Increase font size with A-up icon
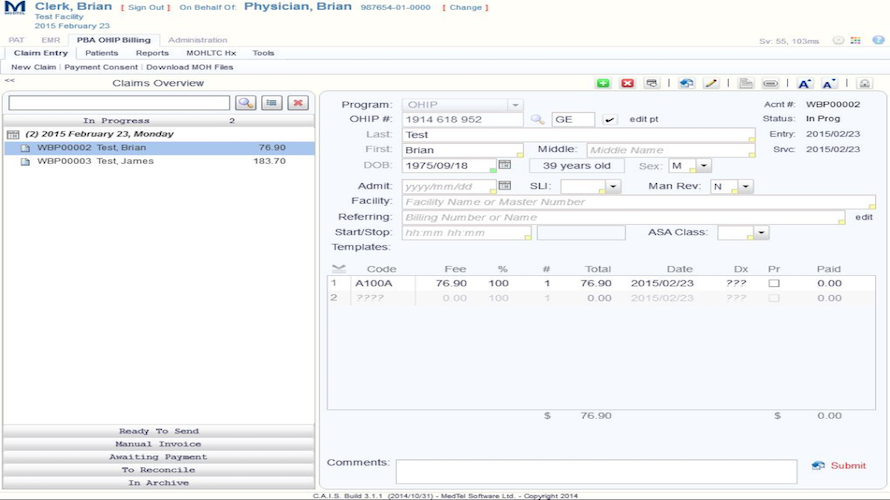The image size is (890, 500). coord(804,83)
